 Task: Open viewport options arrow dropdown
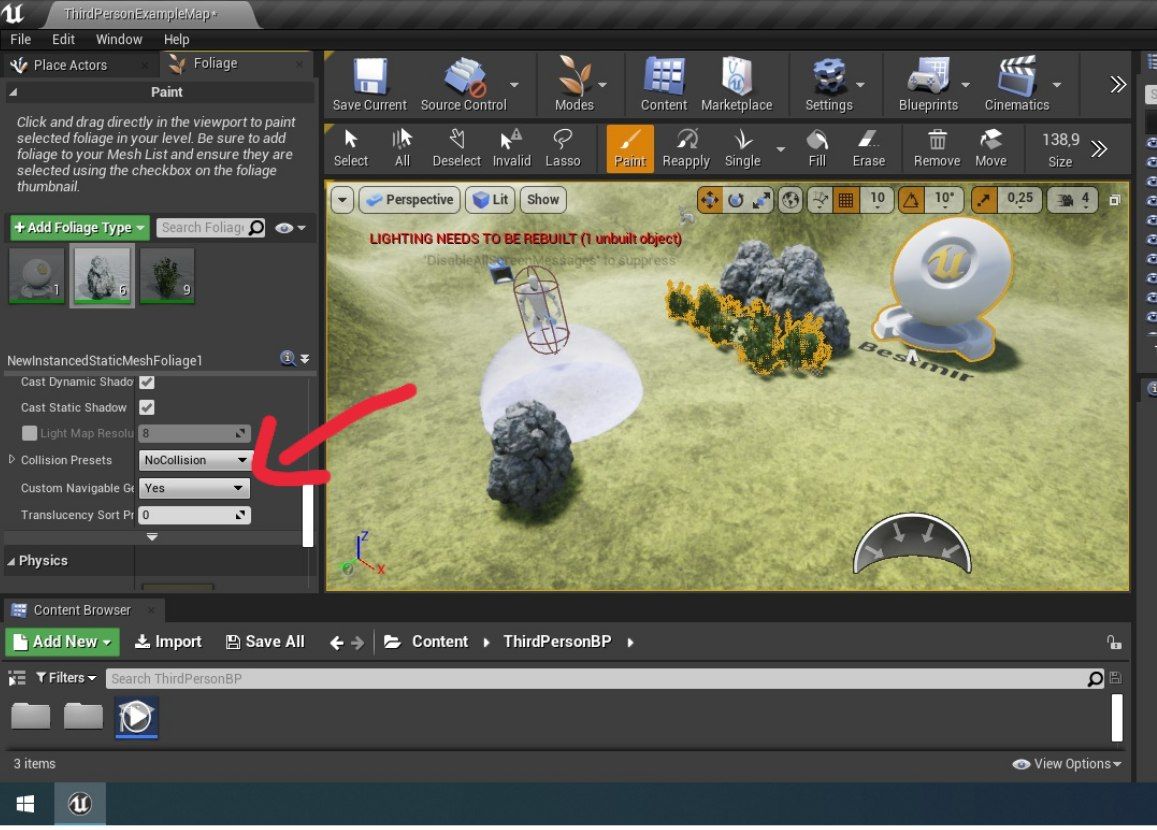click(342, 200)
